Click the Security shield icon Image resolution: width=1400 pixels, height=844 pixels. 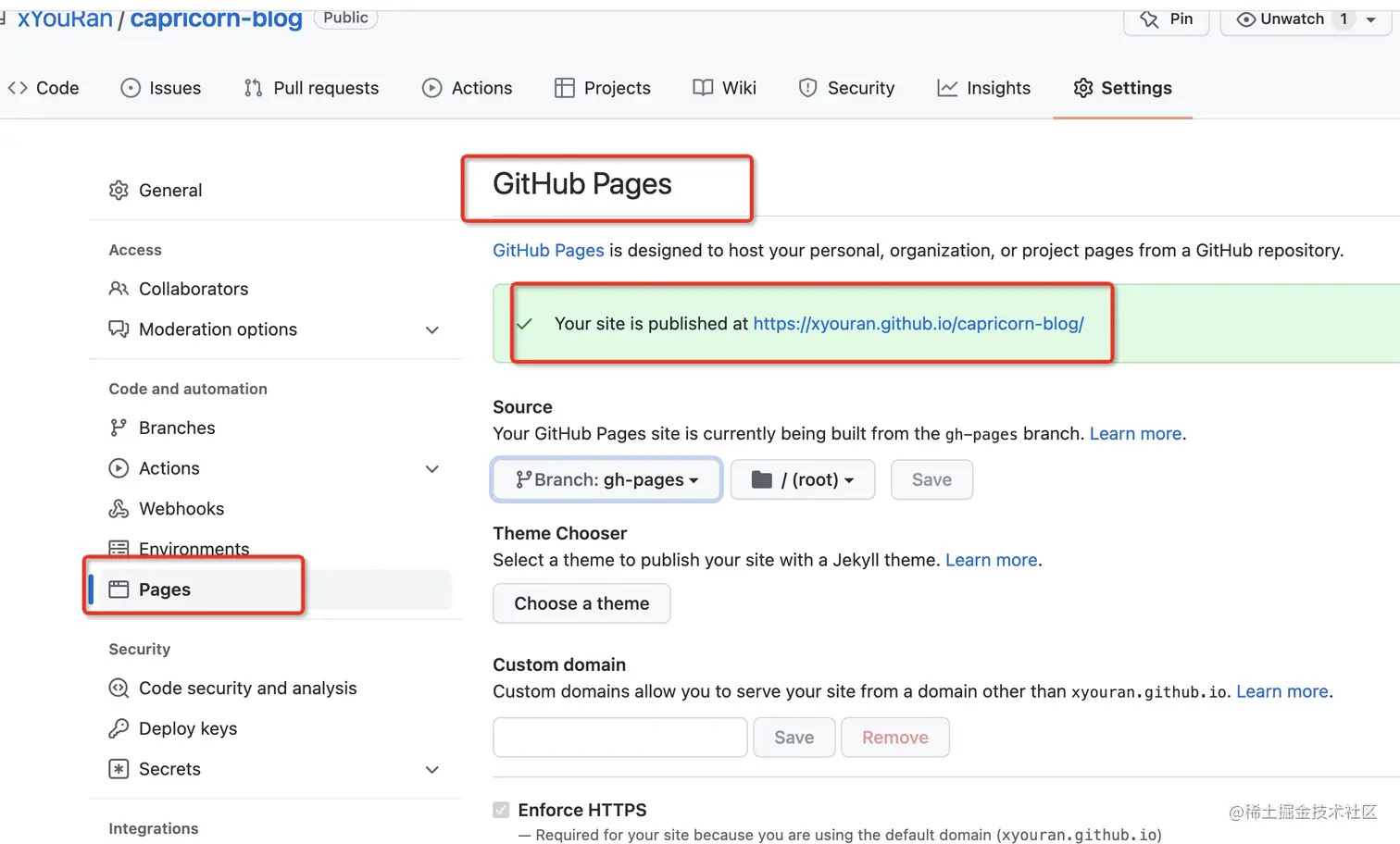click(x=807, y=88)
